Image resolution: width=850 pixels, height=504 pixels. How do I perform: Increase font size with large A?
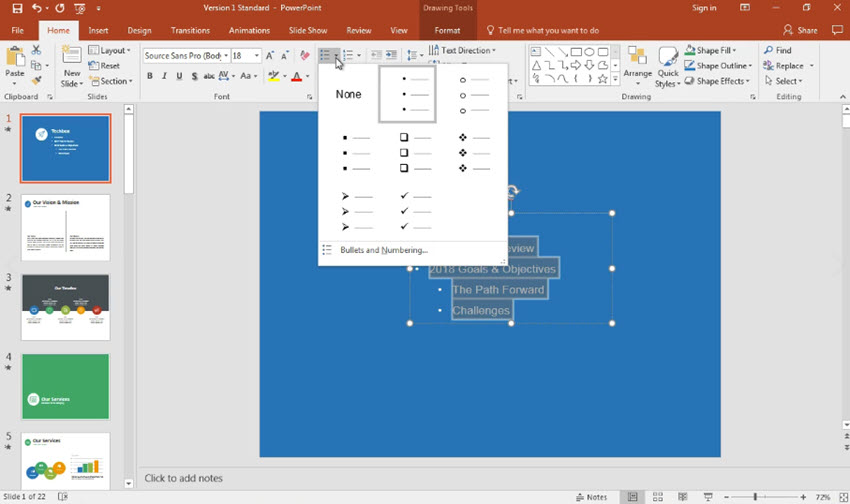tap(269, 55)
